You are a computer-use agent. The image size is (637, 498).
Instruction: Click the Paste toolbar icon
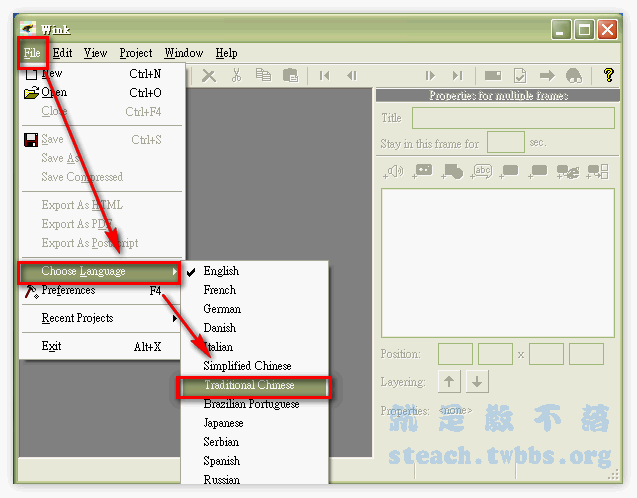coord(290,76)
